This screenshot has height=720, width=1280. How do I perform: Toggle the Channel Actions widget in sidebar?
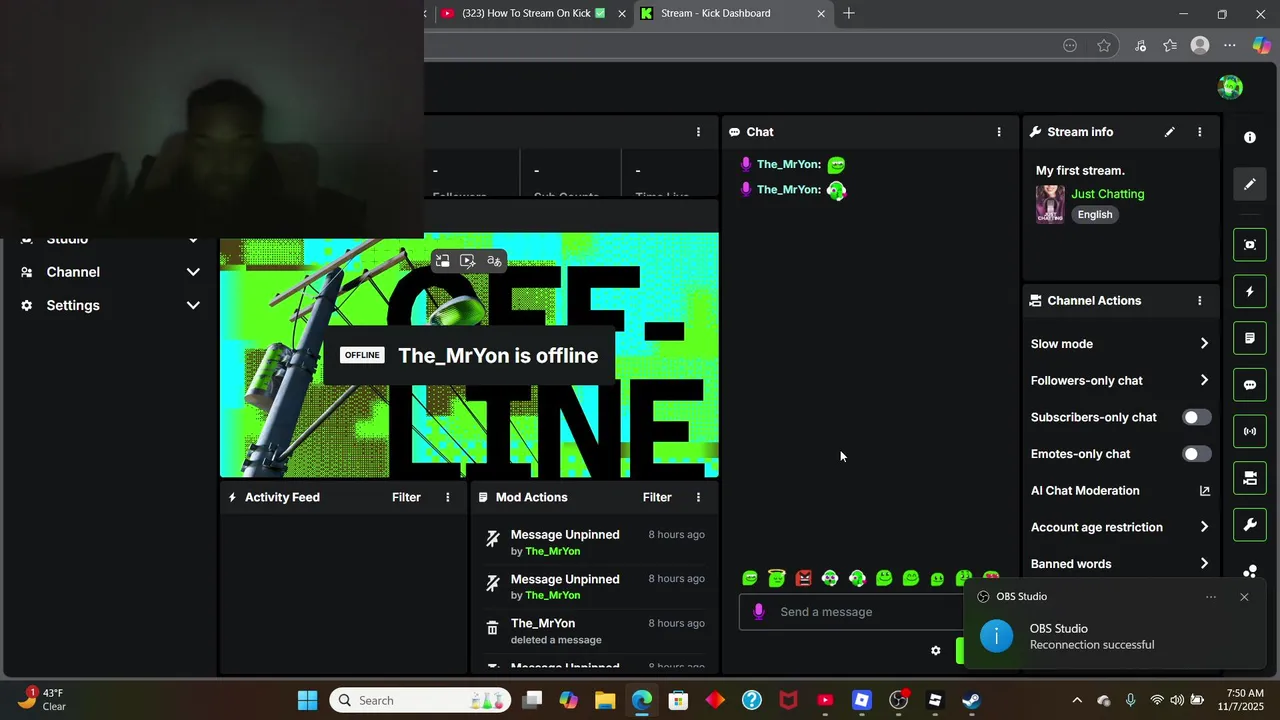(x=1250, y=479)
